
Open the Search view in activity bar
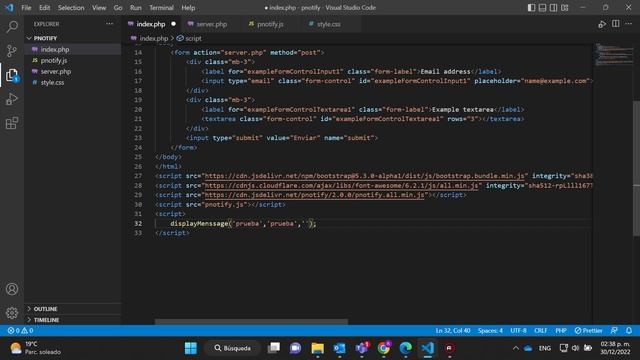pyautogui.click(x=12, y=27)
